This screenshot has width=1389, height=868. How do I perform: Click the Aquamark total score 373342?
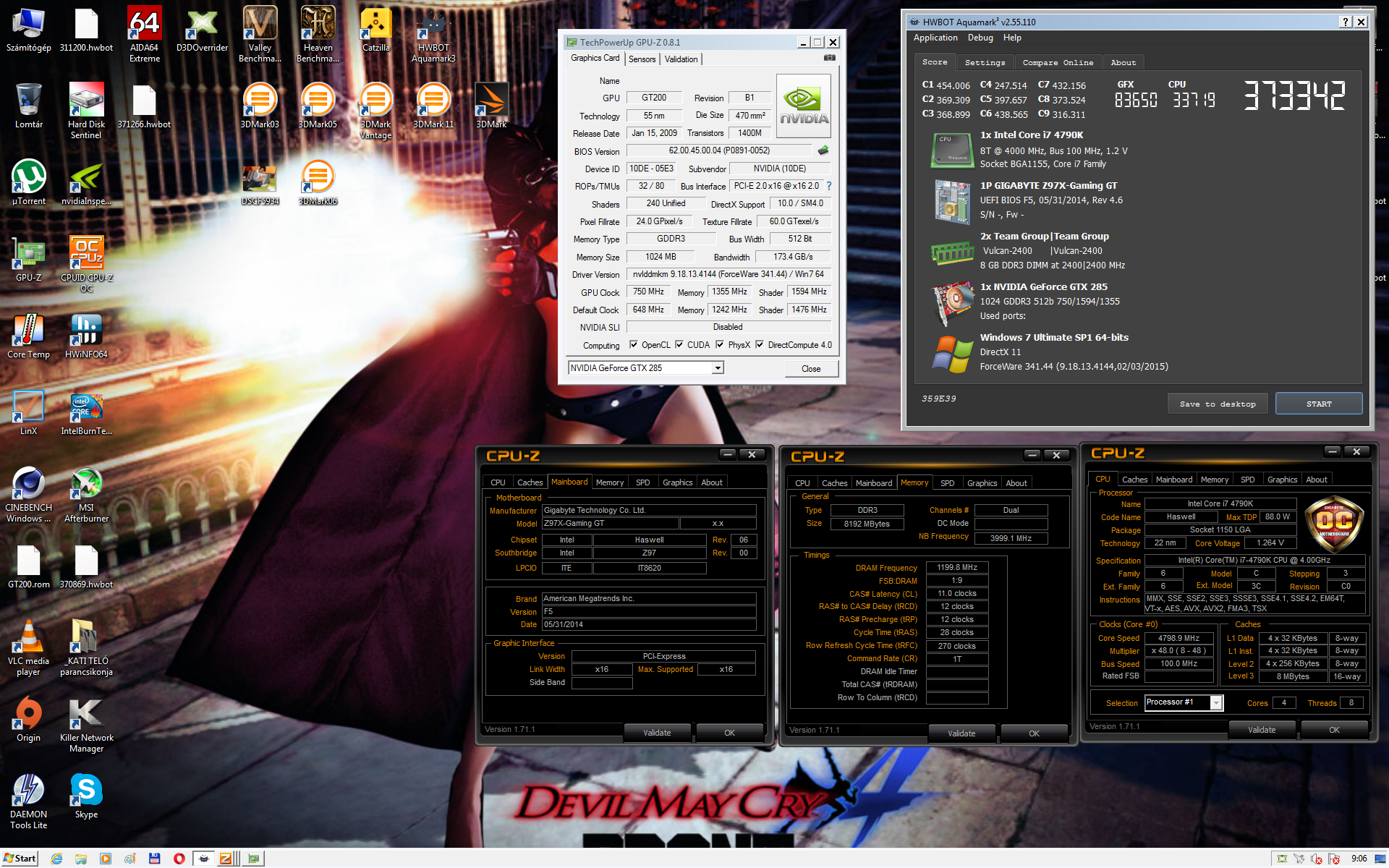tap(1294, 96)
